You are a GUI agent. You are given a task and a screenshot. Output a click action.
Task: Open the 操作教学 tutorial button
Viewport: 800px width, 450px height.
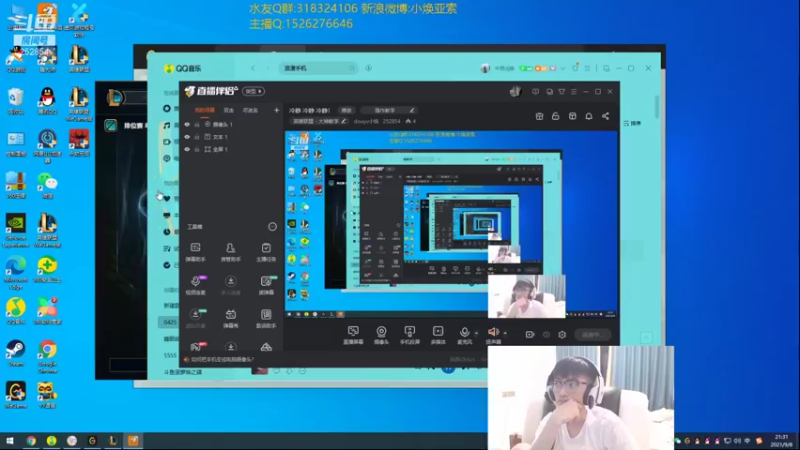tap(388, 110)
